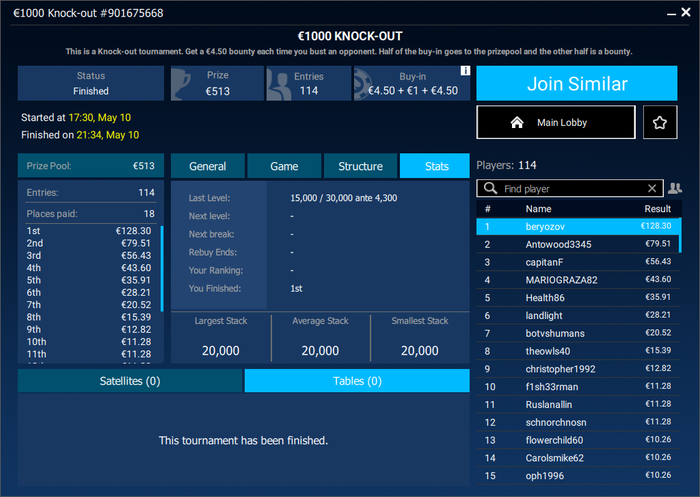The image size is (700, 497).
Task: Click the Started at 17:30, May 10 text
Action: tap(76, 117)
